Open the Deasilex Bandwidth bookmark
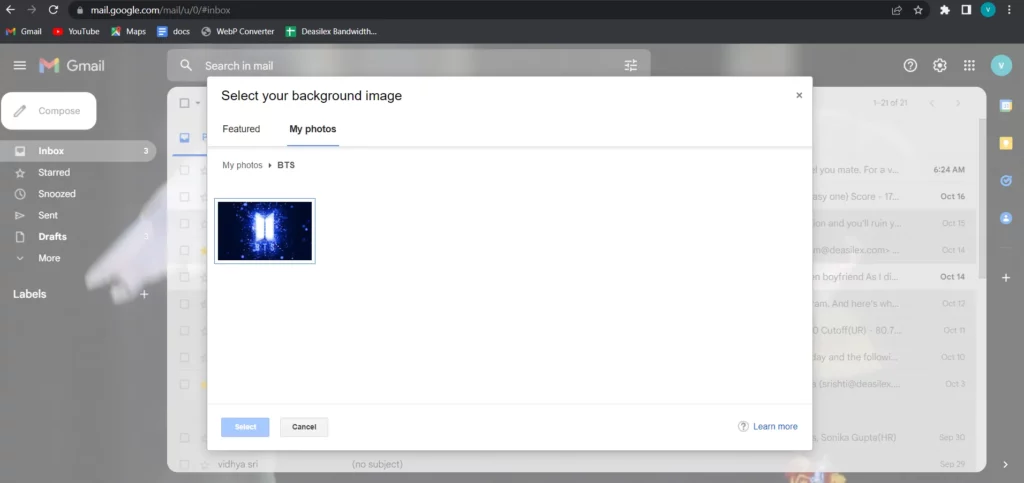1024x483 pixels. [331, 31]
